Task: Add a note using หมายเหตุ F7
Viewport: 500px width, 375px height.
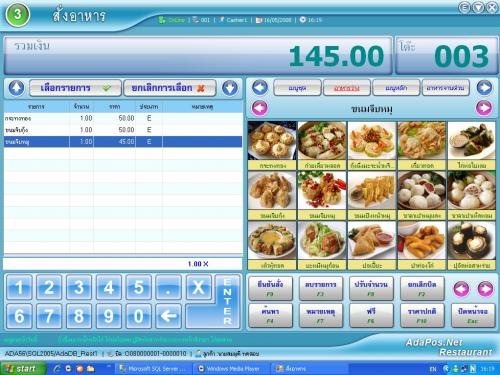Action: coord(321,315)
